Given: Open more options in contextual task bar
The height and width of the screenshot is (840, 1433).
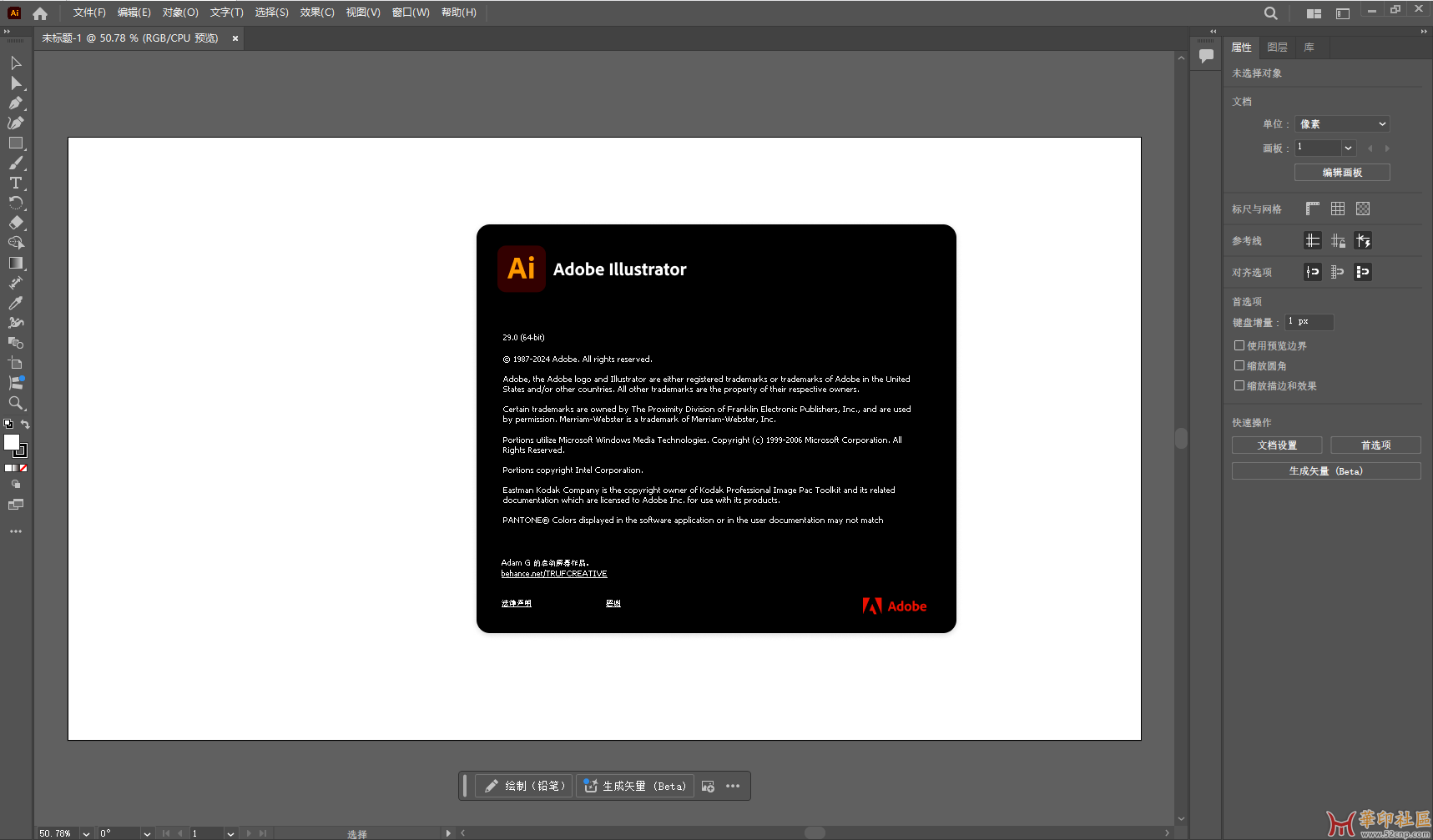Looking at the screenshot, I should click(x=733, y=786).
